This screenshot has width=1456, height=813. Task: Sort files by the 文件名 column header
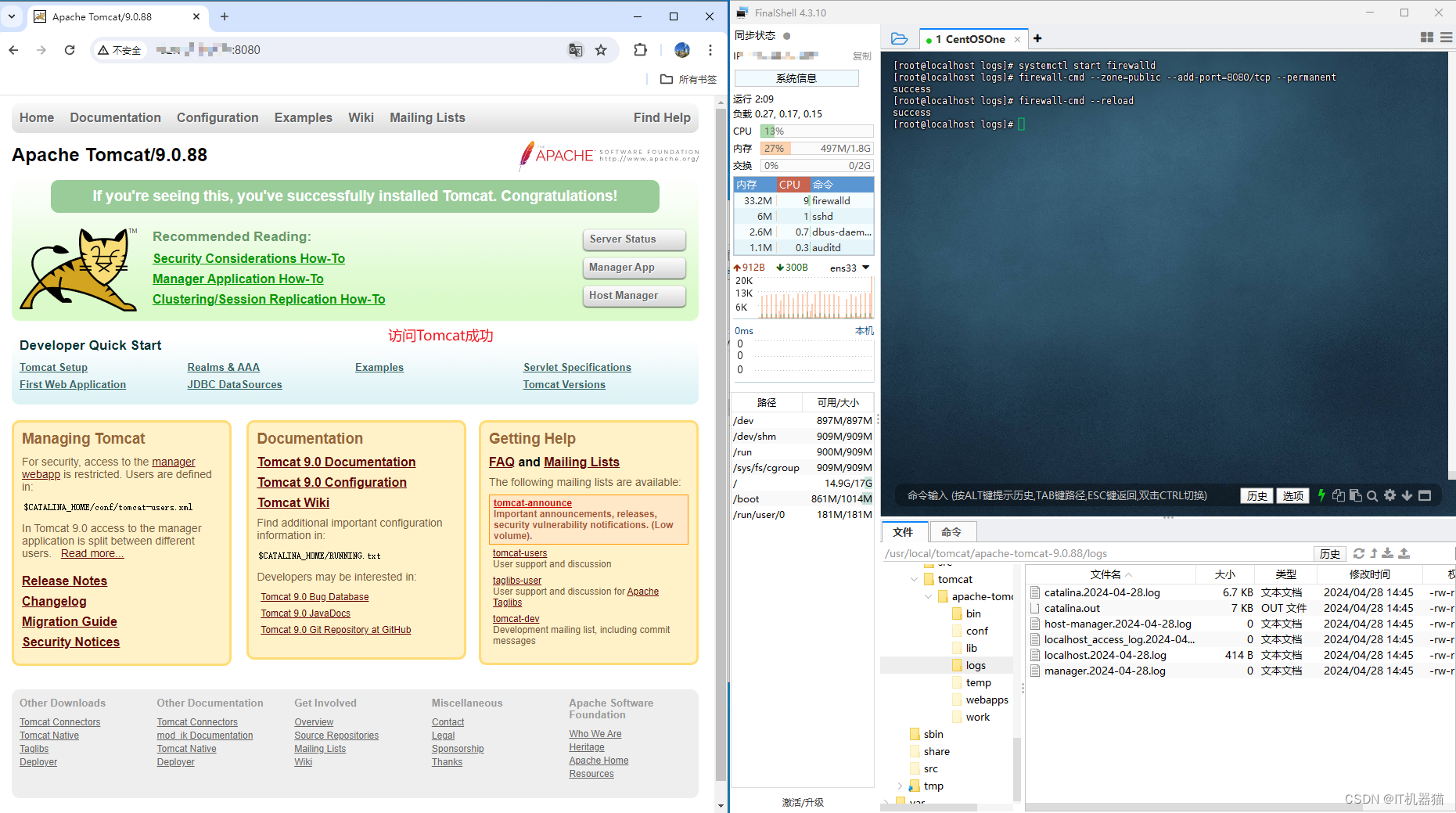[x=1110, y=574]
